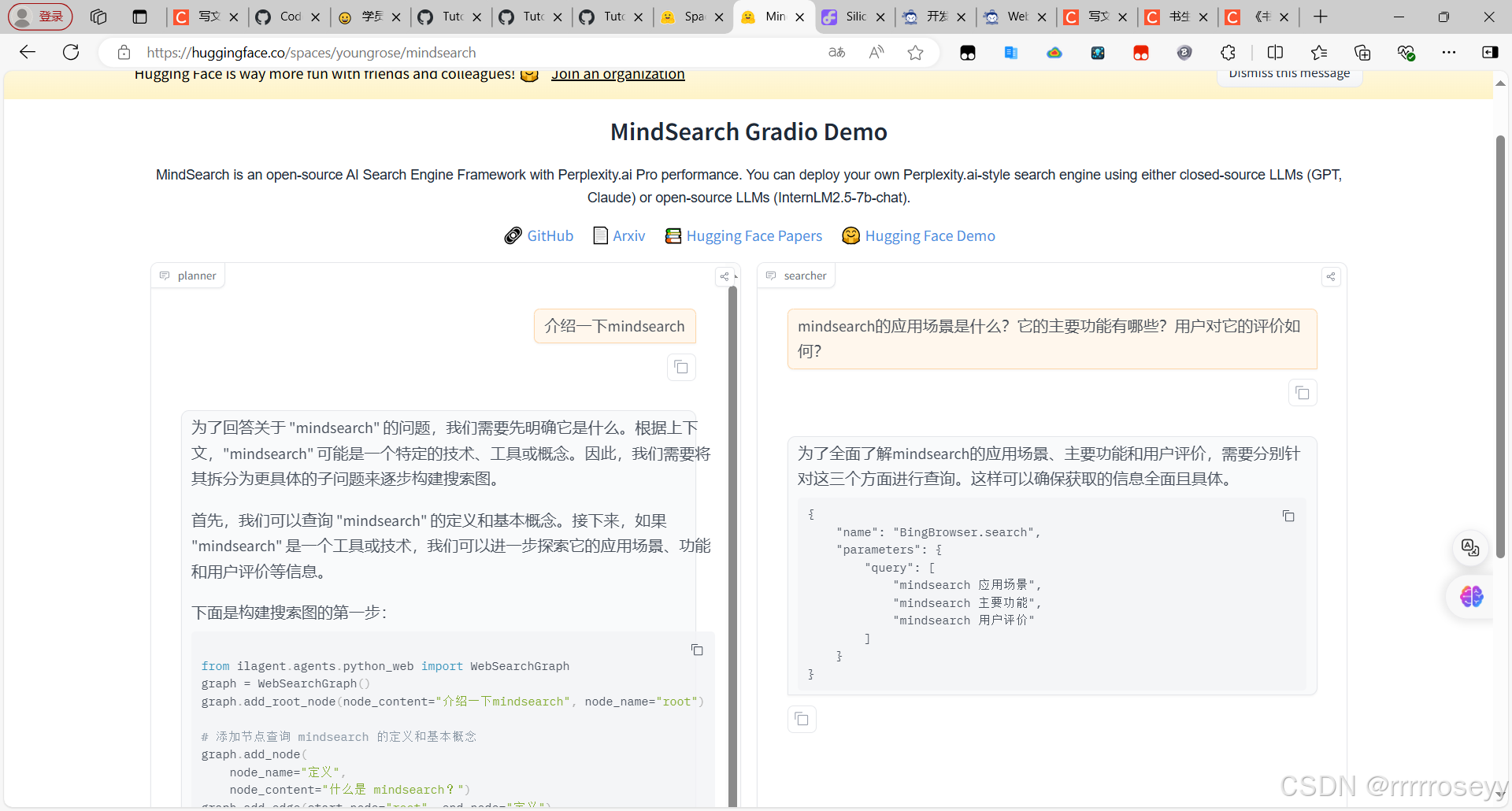Click the Join an organization link

click(617, 74)
